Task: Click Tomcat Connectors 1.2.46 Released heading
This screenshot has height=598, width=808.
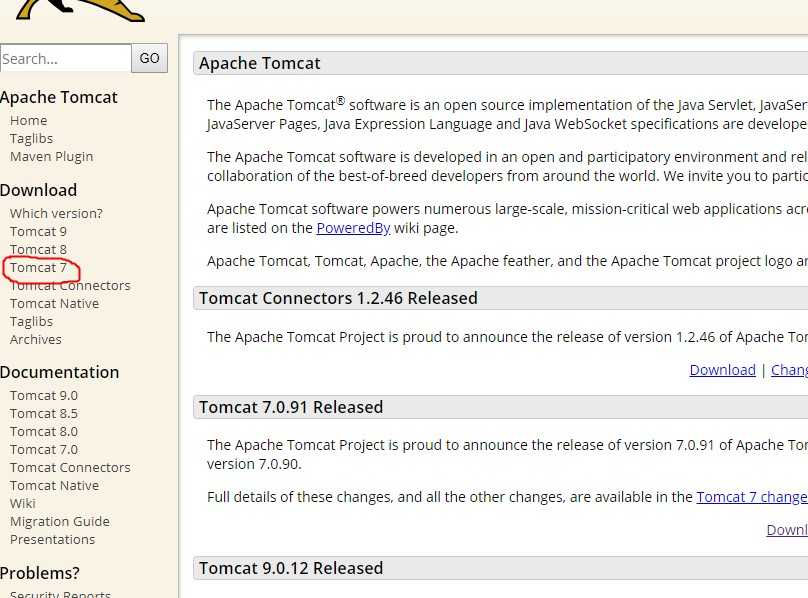Action: (339, 298)
